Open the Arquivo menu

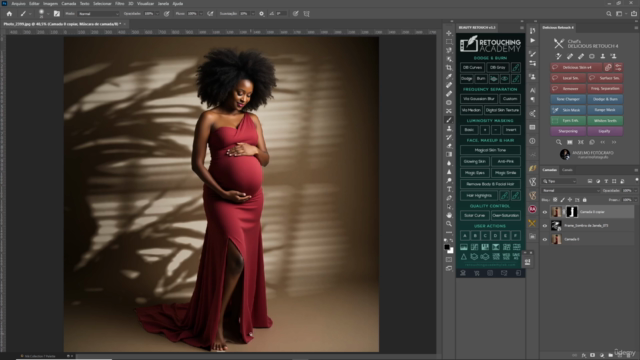tap(18, 3)
